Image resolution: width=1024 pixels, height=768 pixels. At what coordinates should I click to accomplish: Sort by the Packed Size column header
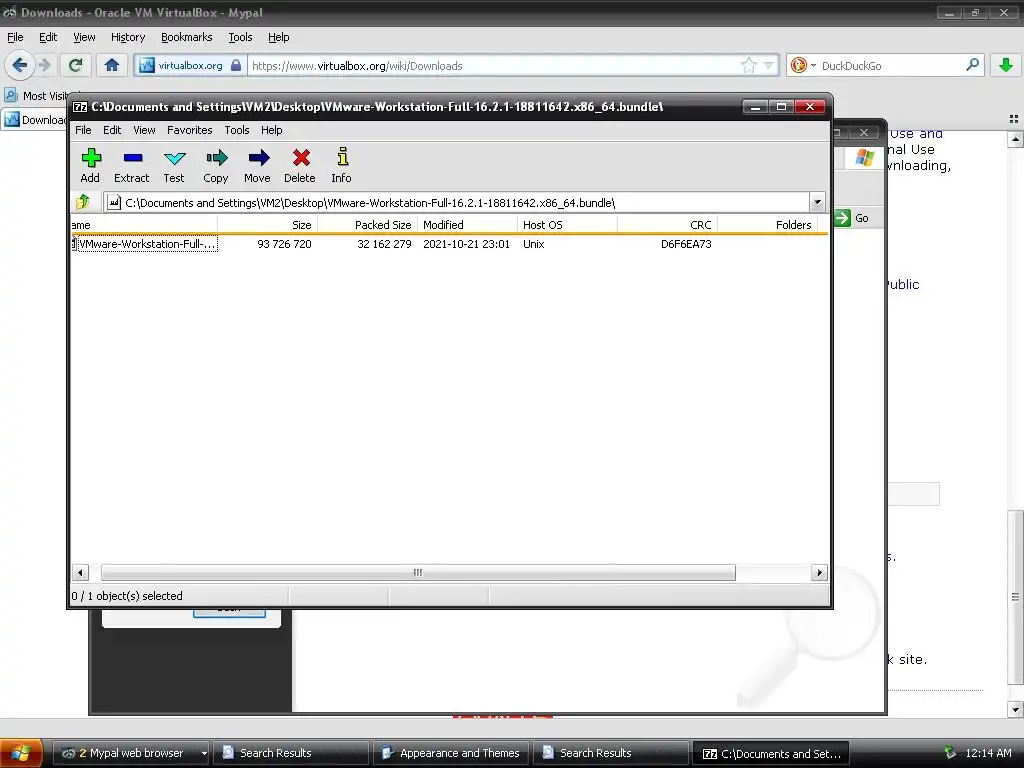[x=367, y=225]
